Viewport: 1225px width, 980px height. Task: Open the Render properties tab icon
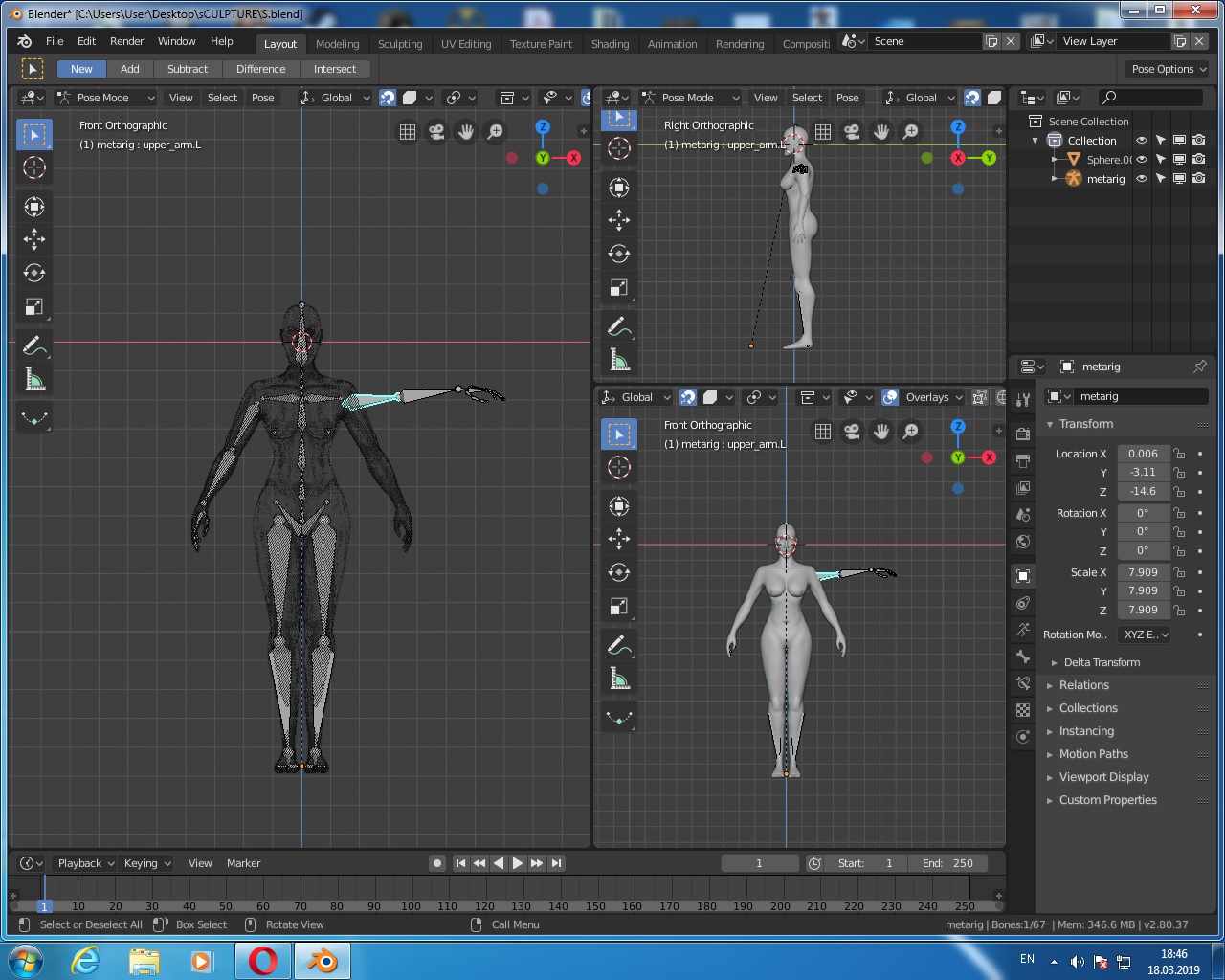click(x=1023, y=434)
